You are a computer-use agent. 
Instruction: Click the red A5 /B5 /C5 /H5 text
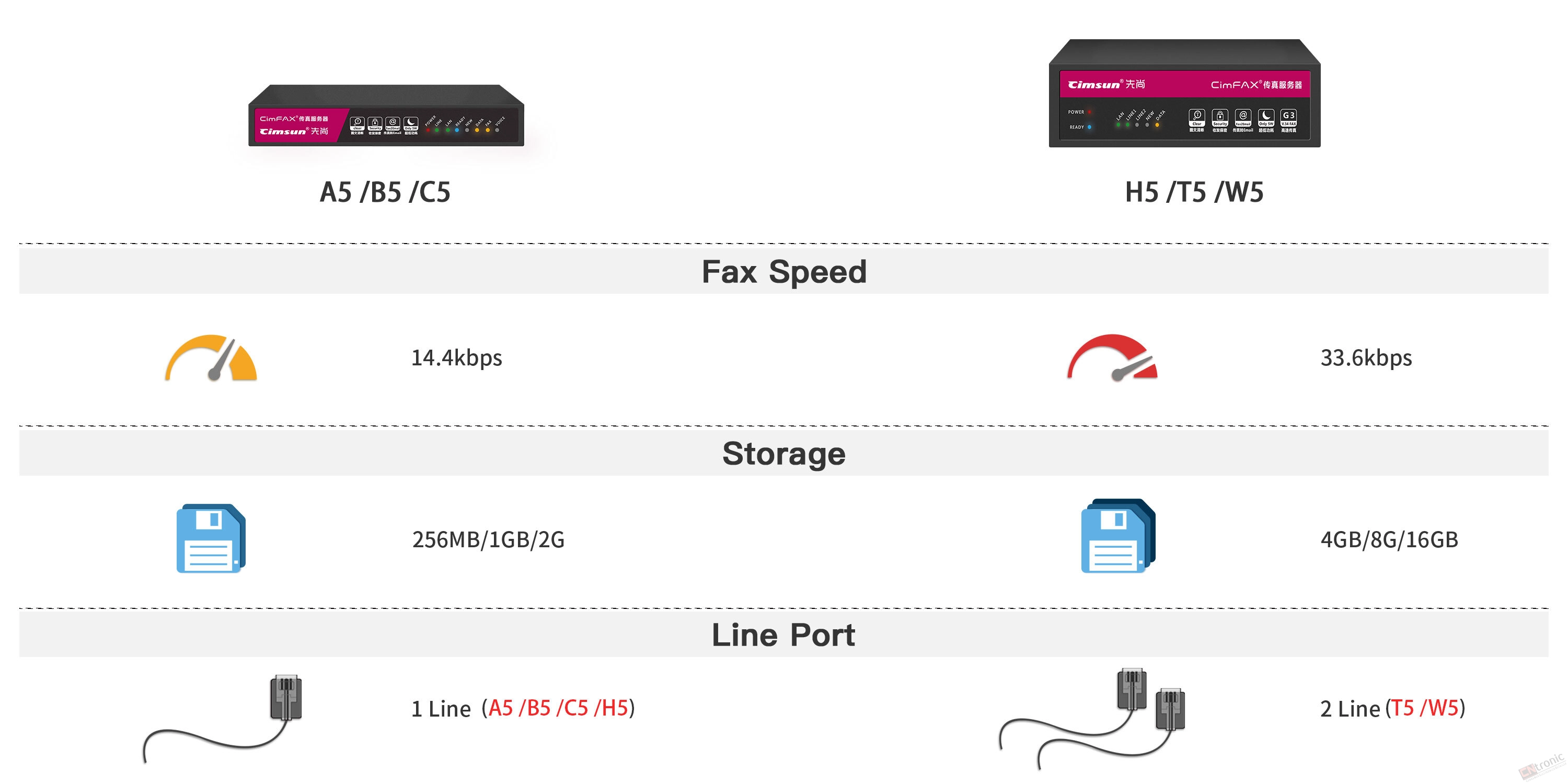pyautogui.click(x=558, y=709)
